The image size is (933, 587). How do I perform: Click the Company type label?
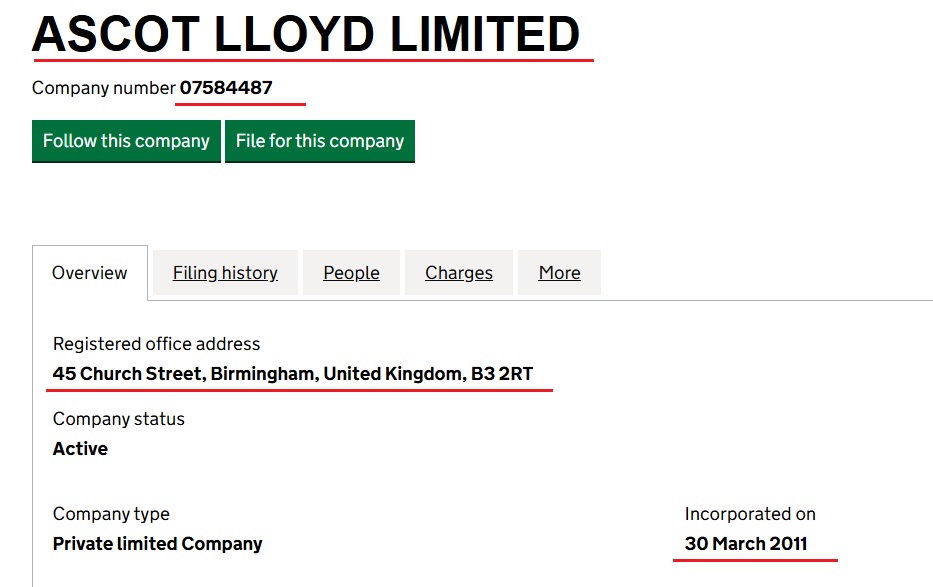[x=111, y=514]
